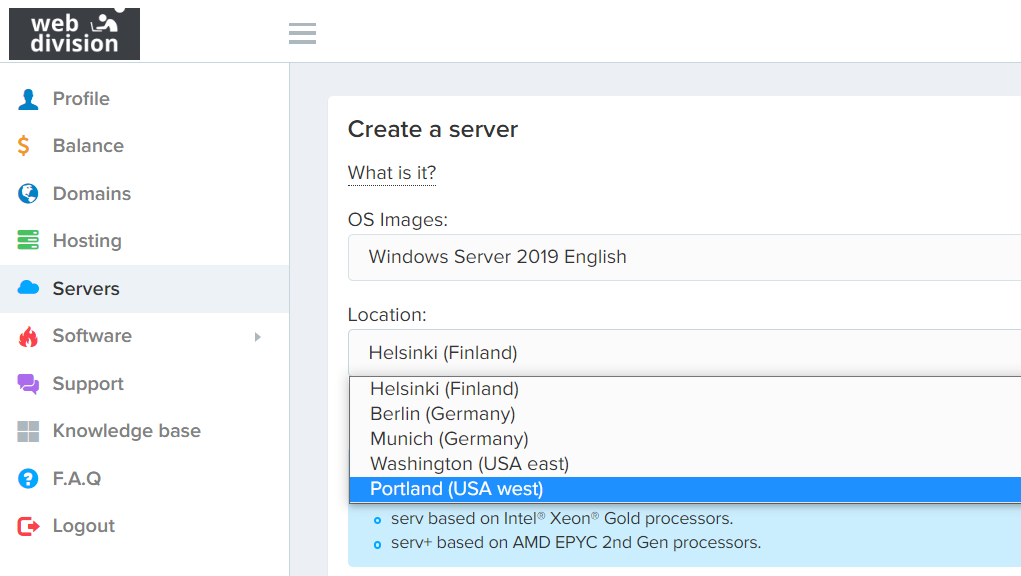Open the Location dropdown showing Helsinki
This screenshot has width=1021, height=576.
(683, 352)
